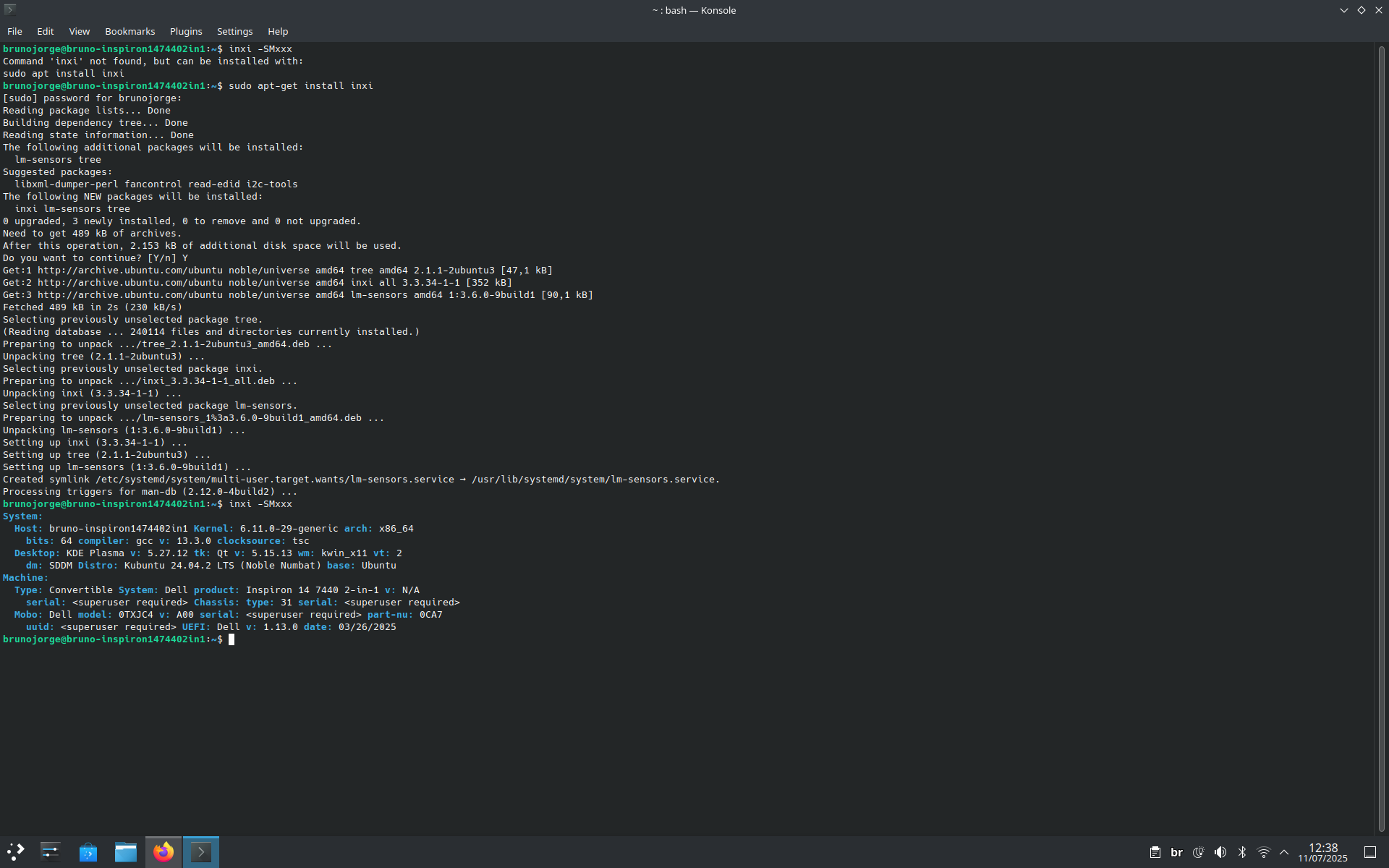Open the Bluetooth tray icon
The image size is (1389, 868).
1242,852
